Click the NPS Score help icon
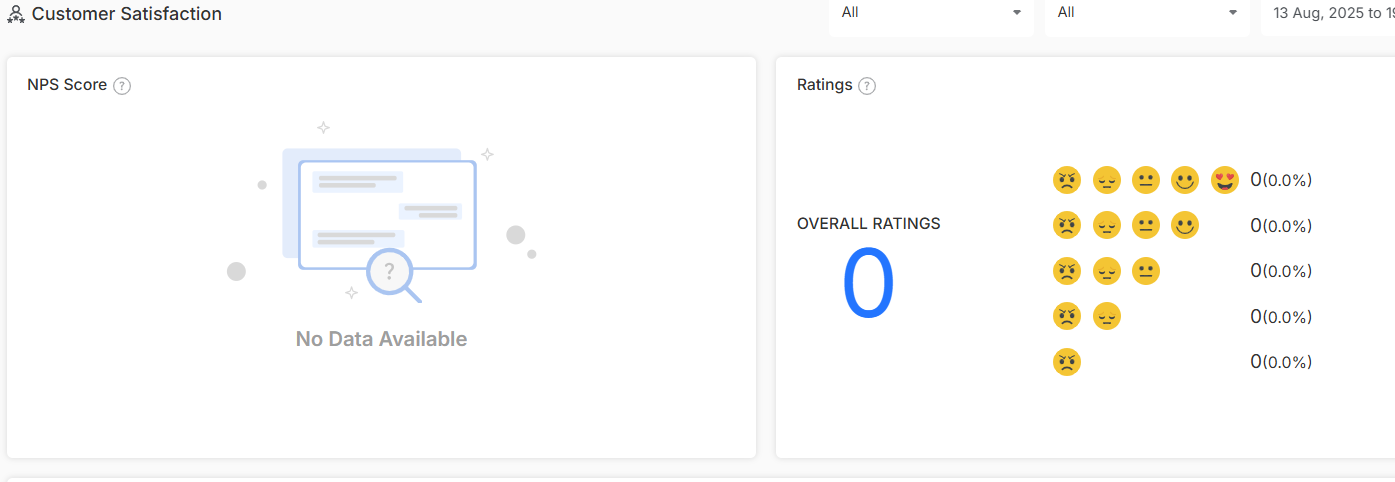1395x482 pixels. (x=122, y=86)
